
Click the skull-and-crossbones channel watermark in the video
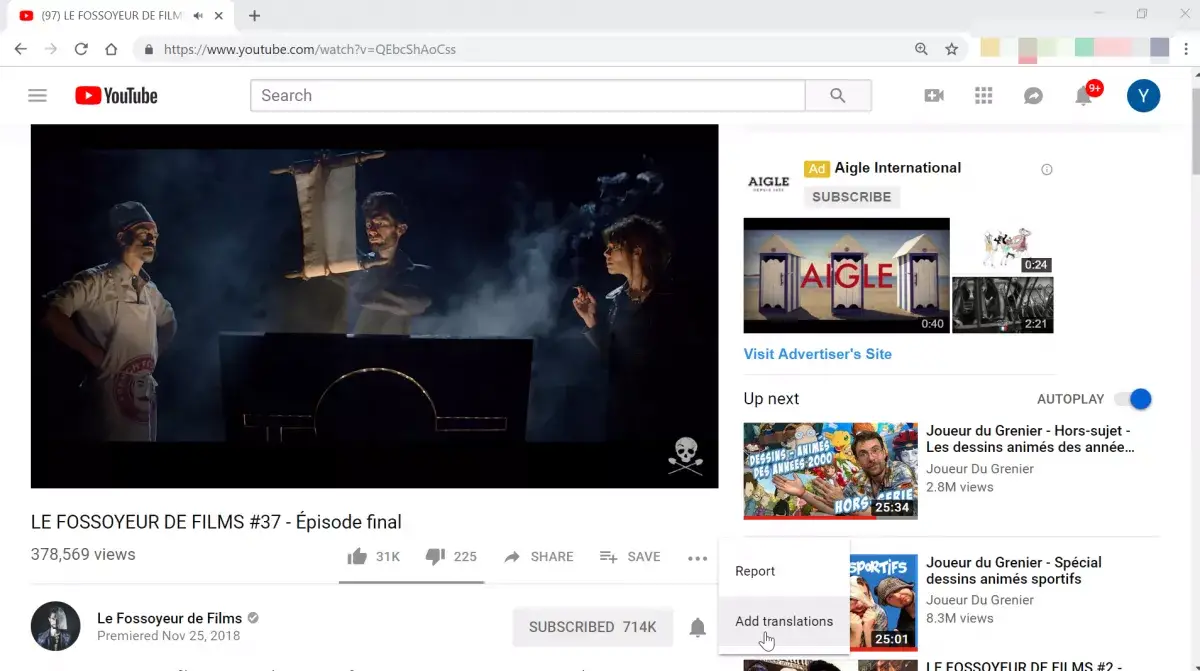(685, 455)
